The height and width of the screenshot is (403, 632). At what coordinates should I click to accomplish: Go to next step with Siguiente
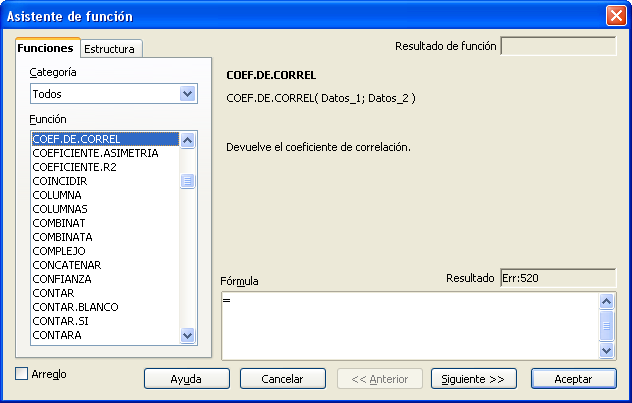click(x=473, y=379)
